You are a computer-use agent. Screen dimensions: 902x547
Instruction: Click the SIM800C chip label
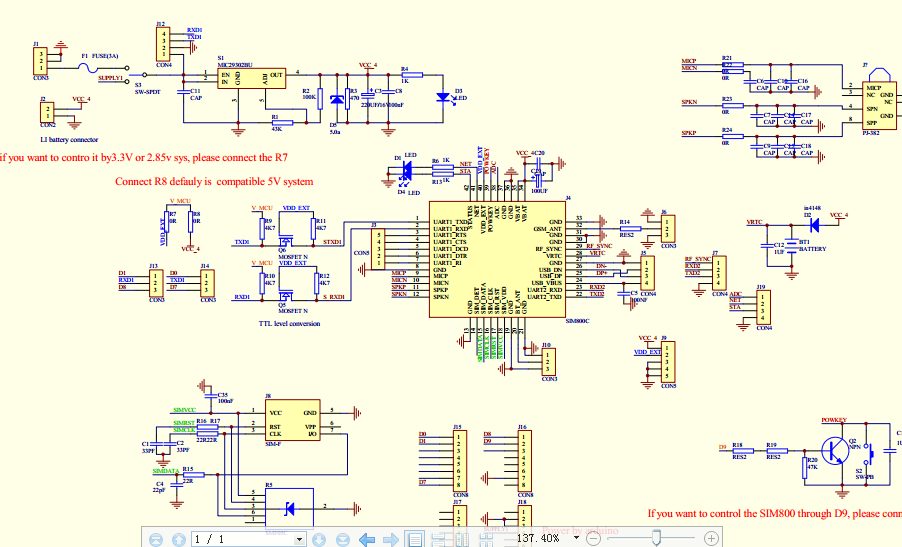point(578,322)
